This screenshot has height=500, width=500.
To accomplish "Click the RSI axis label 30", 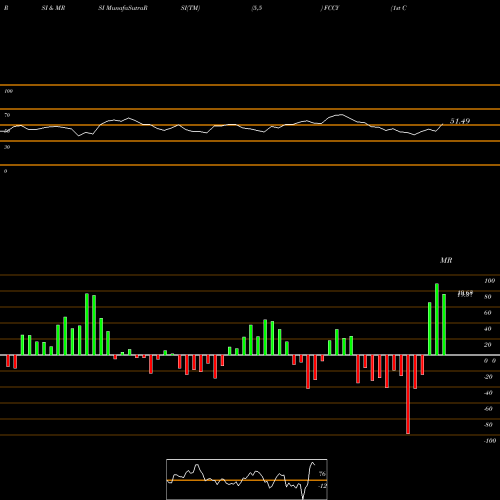I will [x=7, y=147].
